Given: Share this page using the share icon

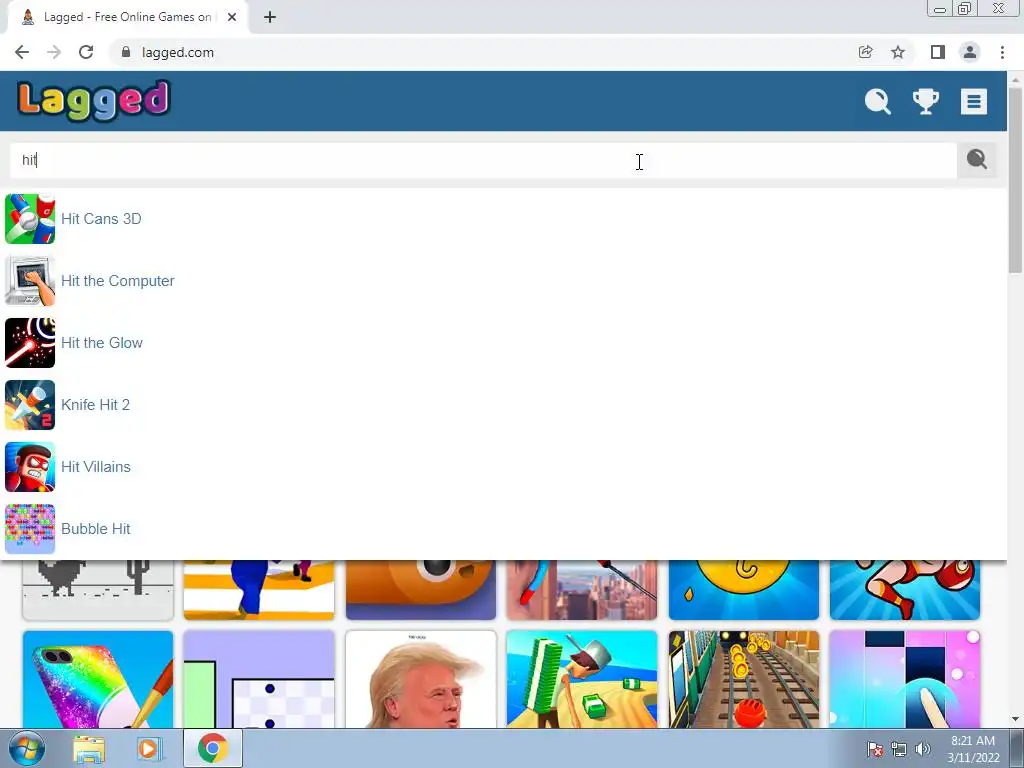Looking at the screenshot, I should coord(865,52).
